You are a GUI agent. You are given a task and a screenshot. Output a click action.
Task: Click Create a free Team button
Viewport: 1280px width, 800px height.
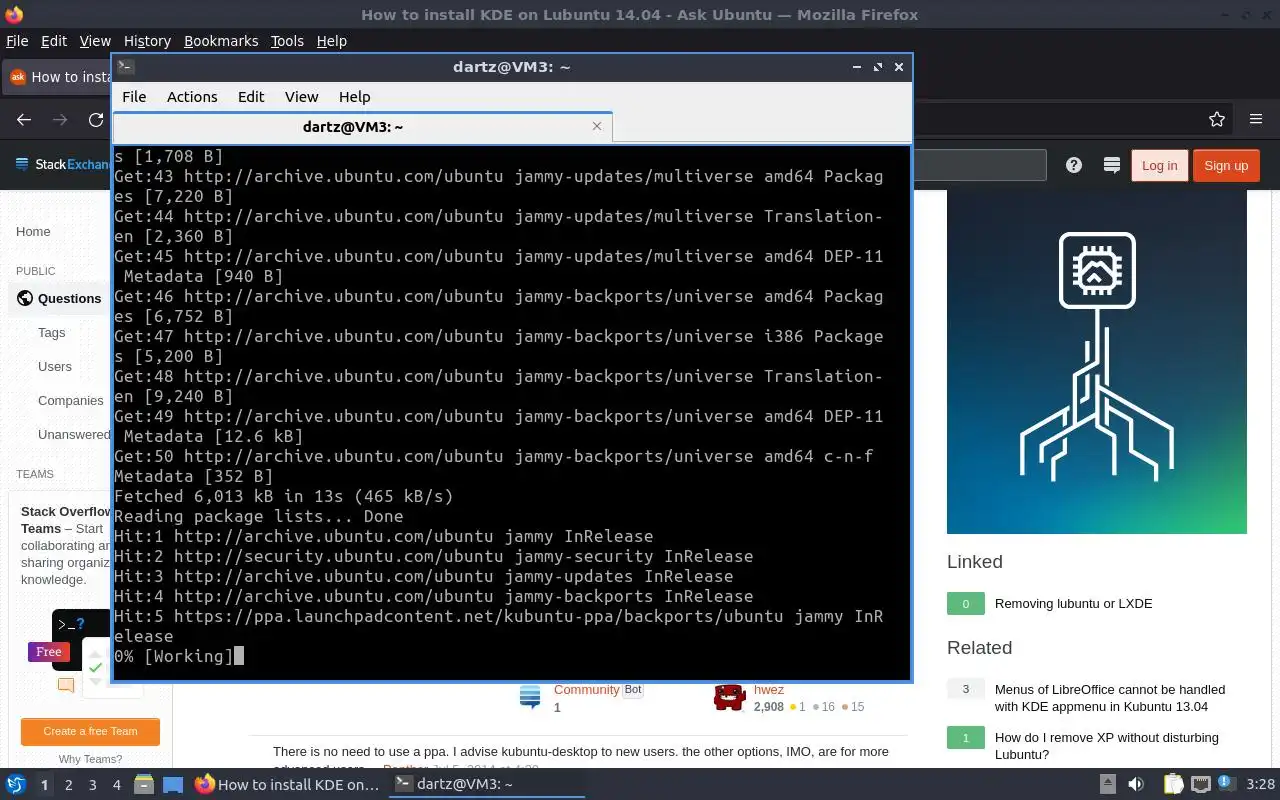(x=90, y=731)
